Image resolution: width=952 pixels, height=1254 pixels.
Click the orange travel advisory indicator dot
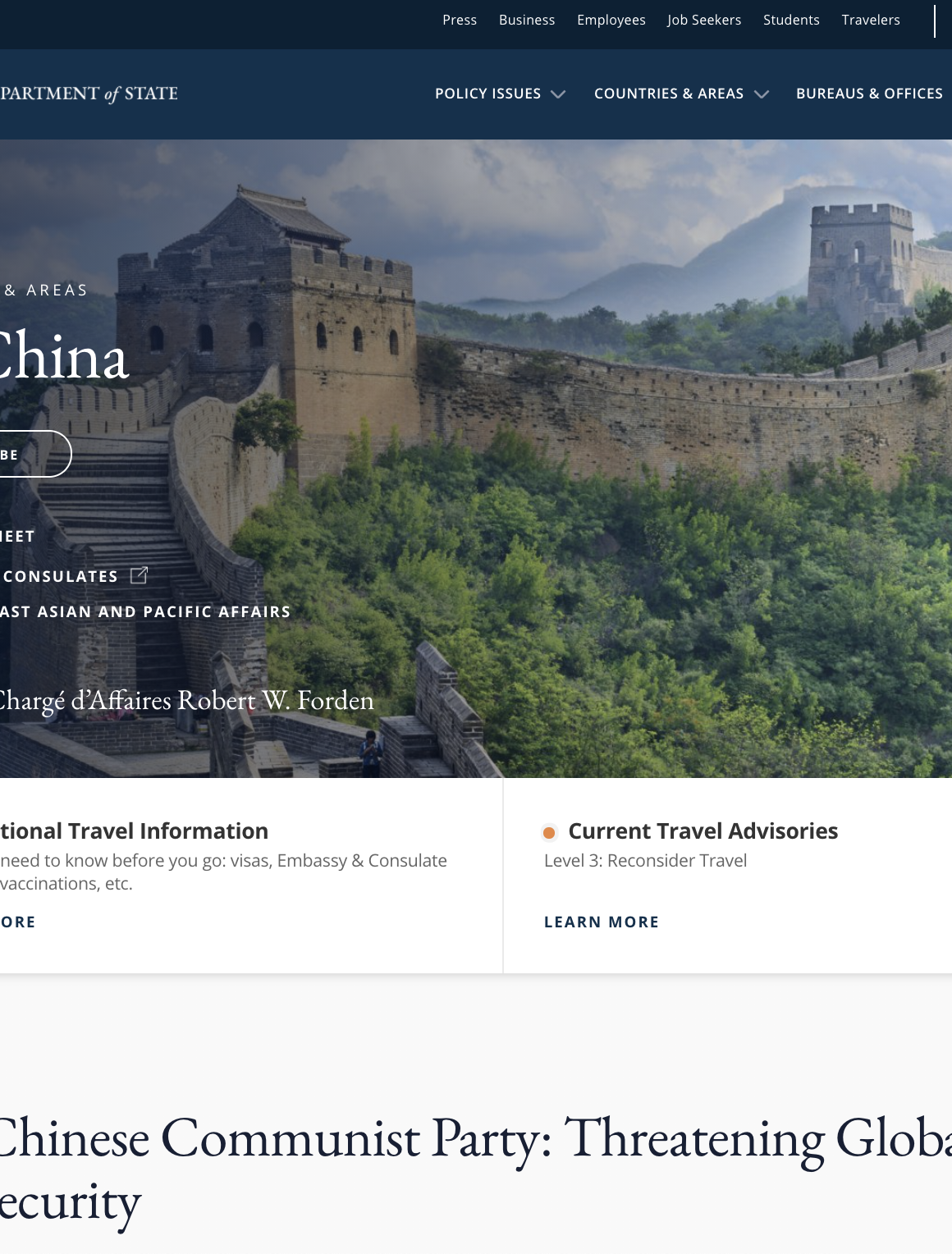pos(549,833)
